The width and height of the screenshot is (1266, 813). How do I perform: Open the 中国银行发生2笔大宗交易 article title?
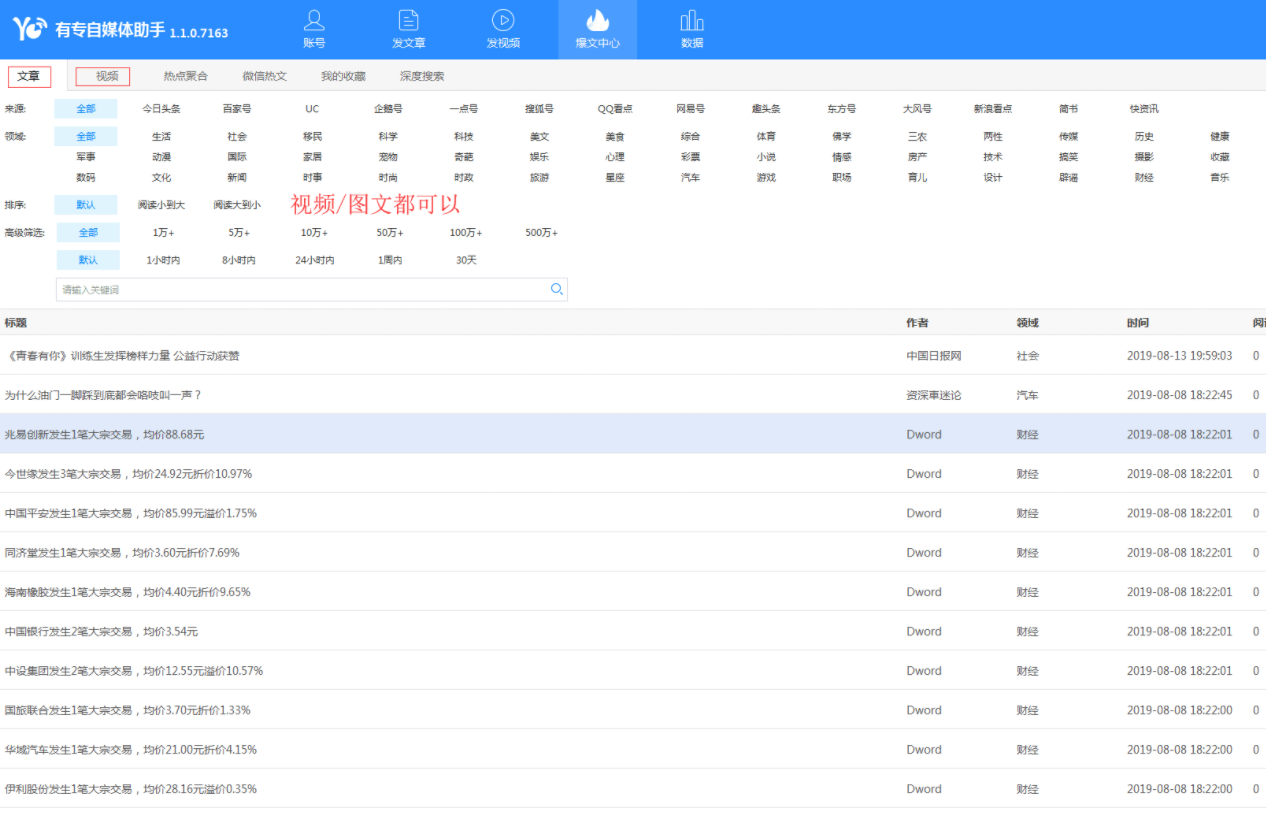pos(101,632)
